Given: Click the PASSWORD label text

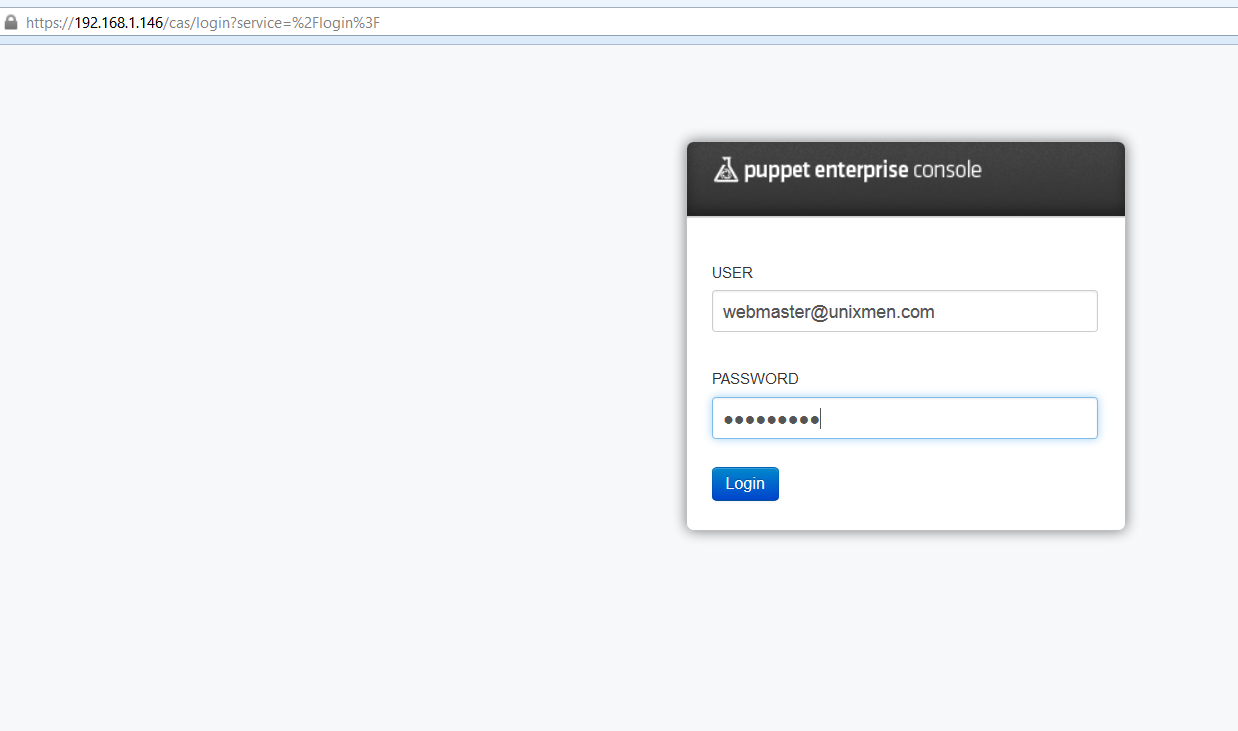Looking at the screenshot, I should point(755,379).
